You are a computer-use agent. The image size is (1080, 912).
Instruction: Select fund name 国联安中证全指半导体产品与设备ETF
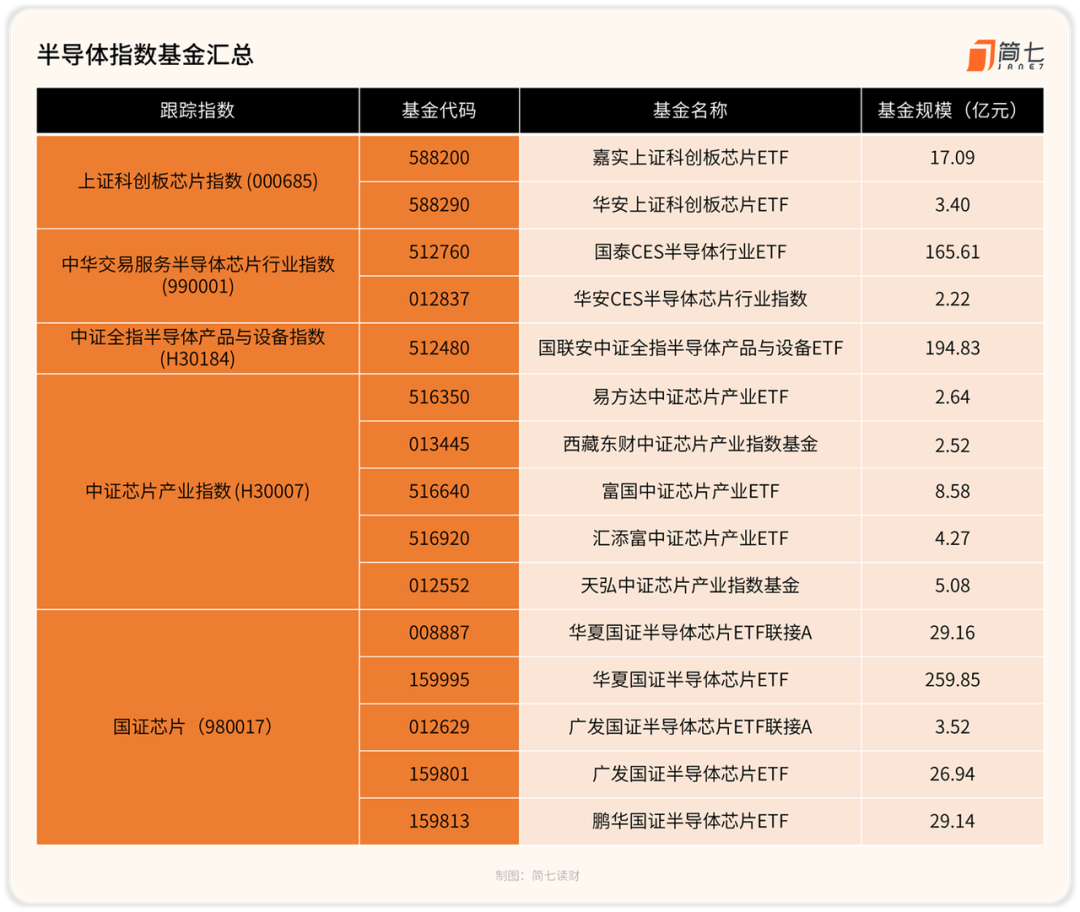(690, 349)
